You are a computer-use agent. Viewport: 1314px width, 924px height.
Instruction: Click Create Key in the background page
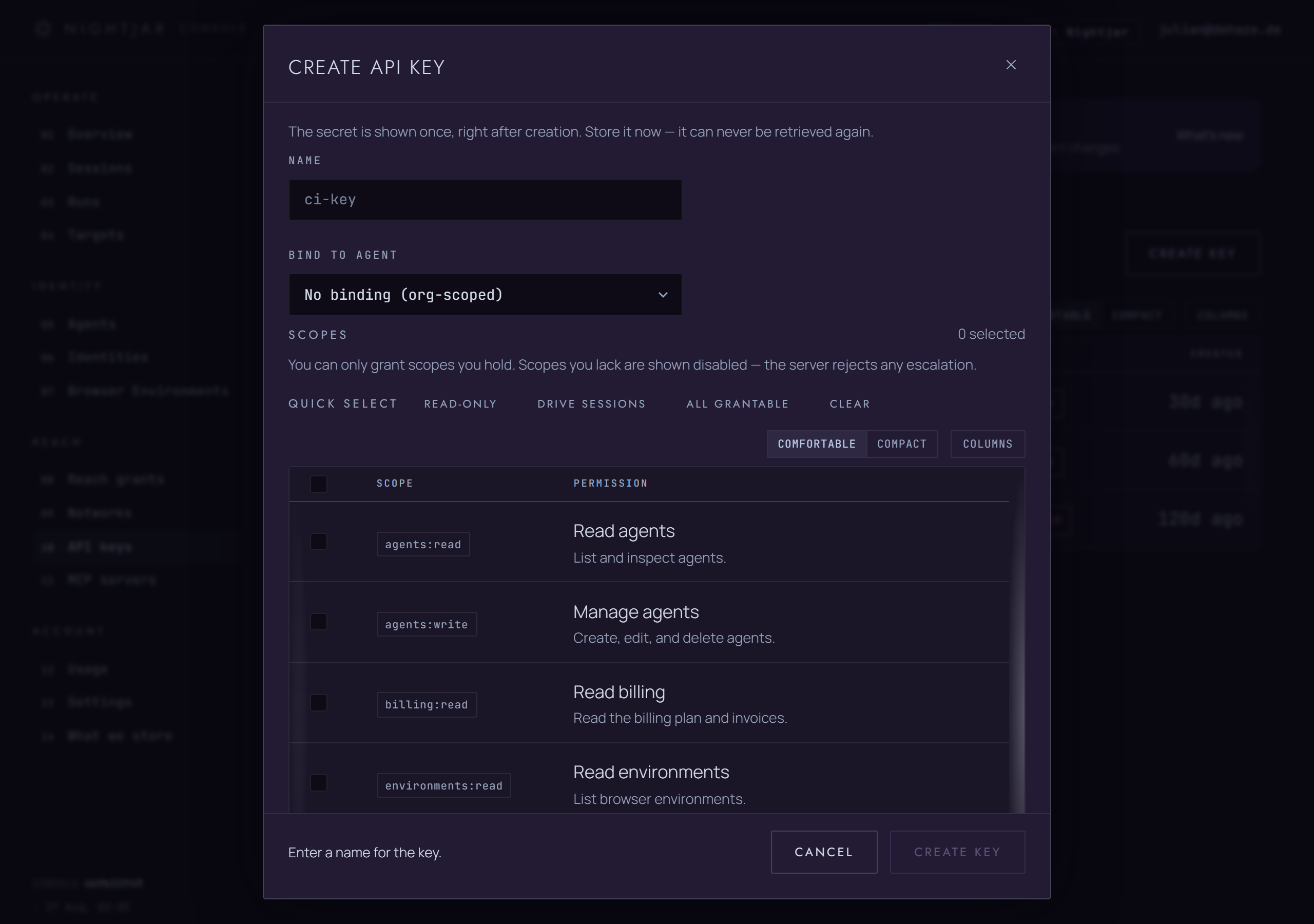[1192, 254]
